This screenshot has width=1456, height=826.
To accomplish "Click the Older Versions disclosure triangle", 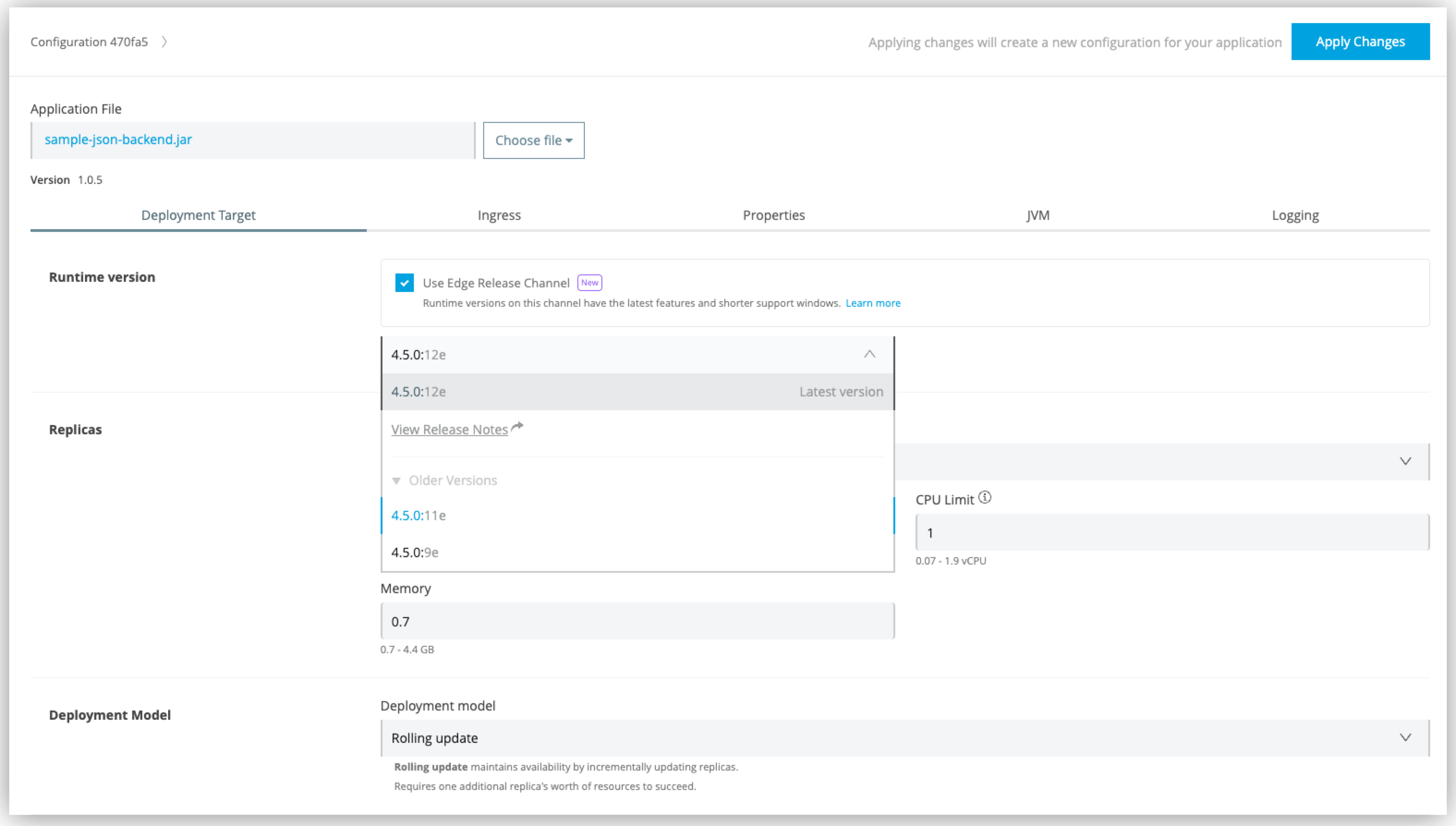I will 396,480.
